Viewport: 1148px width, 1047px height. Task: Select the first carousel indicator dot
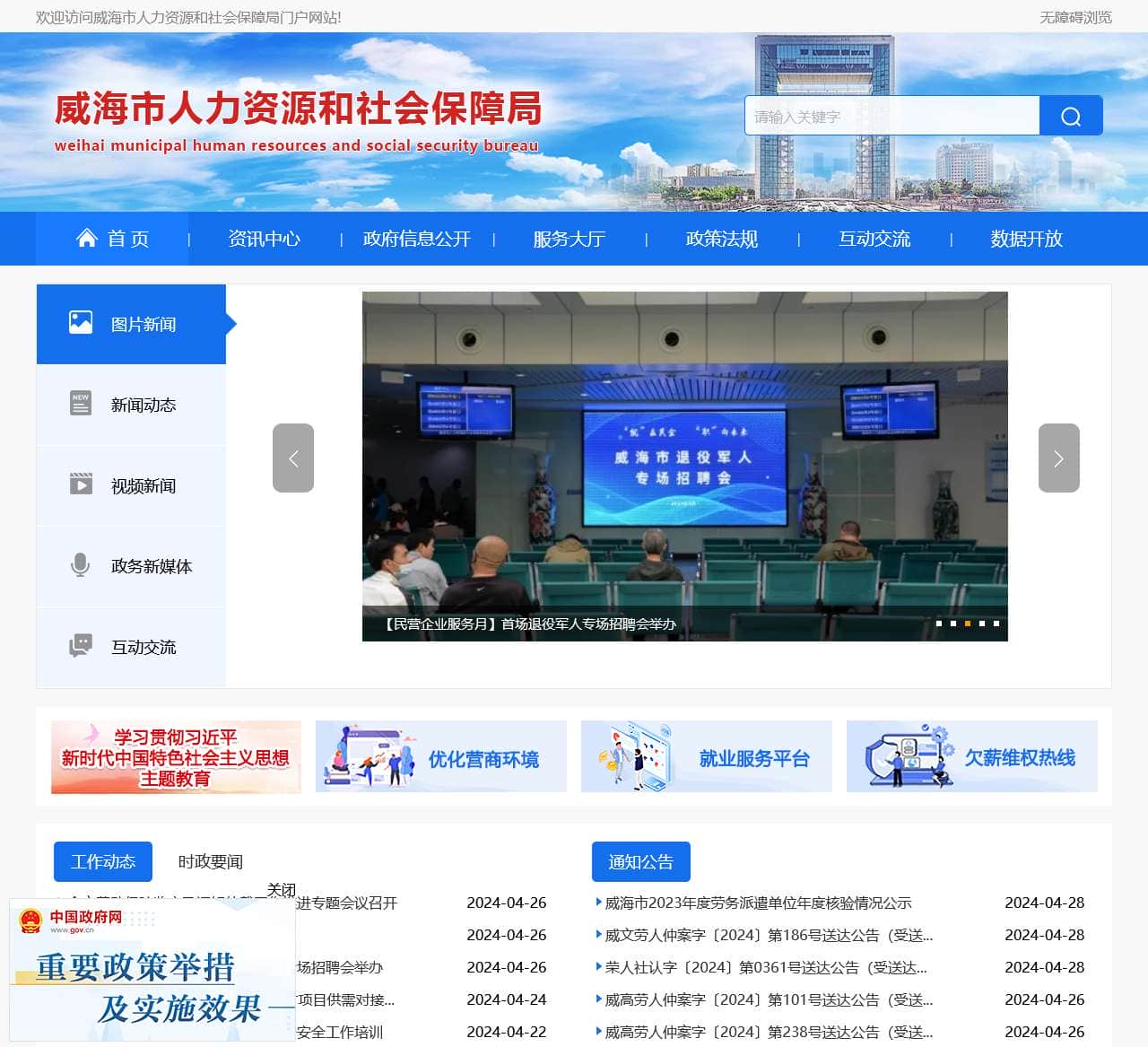click(x=939, y=623)
